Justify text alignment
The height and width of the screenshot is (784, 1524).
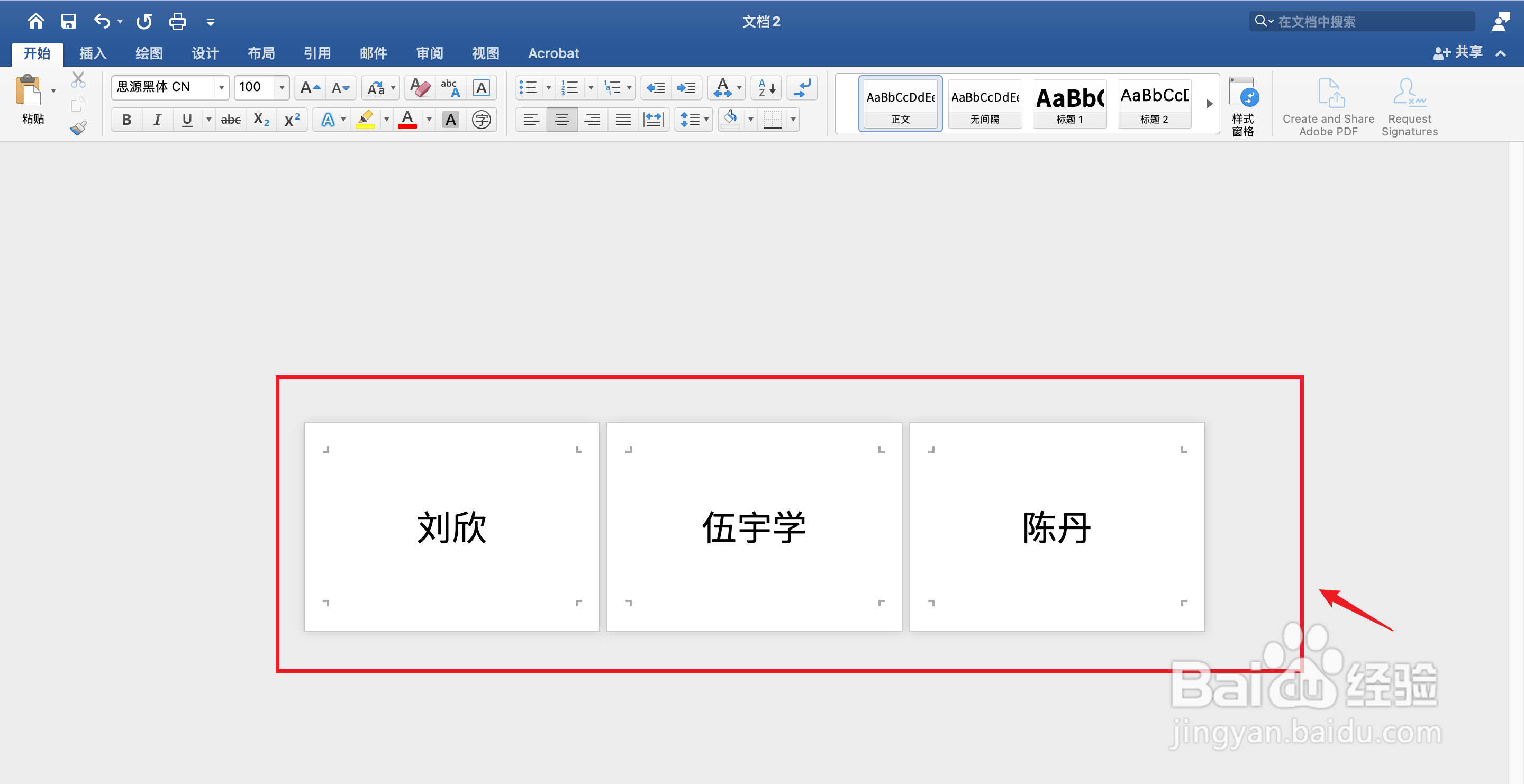click(x=623, y=120)
